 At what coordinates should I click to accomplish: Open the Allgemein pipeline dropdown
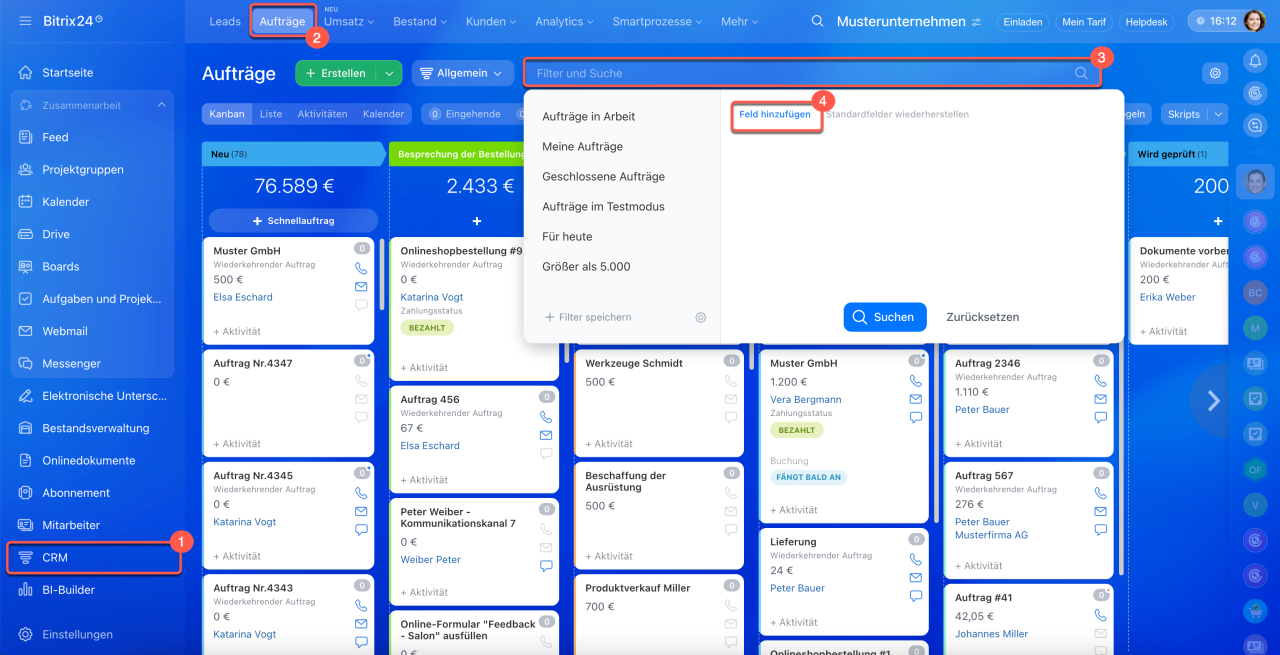click(x=462, y=73)
